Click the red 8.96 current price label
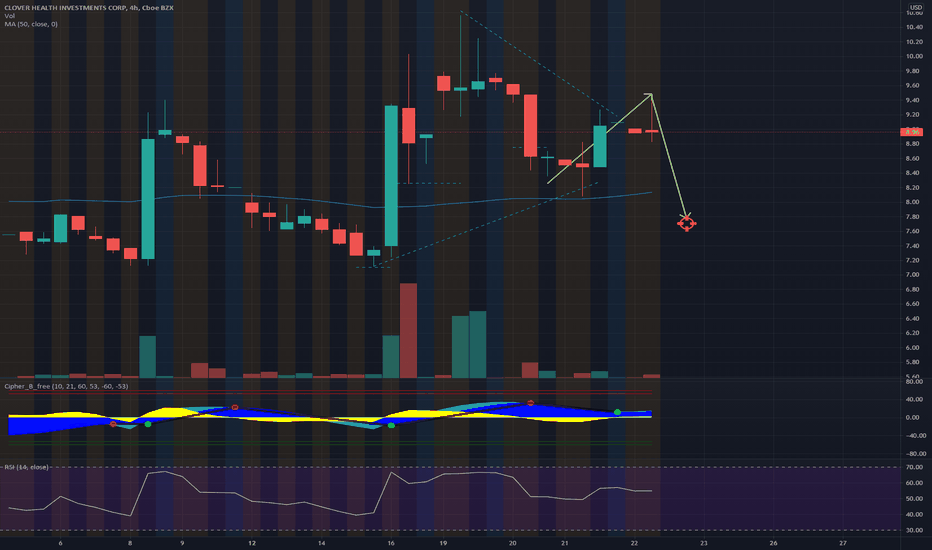 (x=912, y=132)
